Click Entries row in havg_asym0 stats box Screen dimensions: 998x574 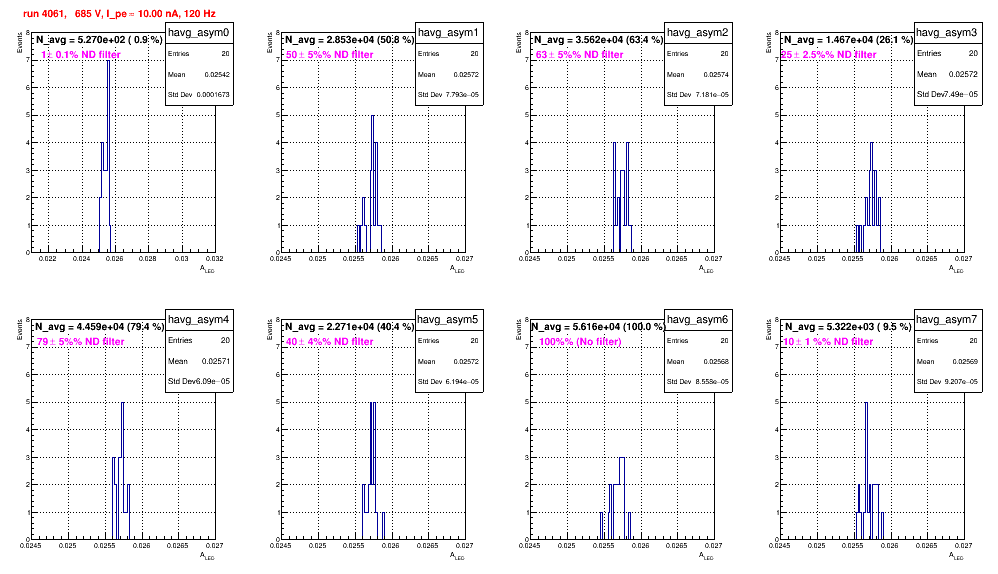(x=199, y=54)
